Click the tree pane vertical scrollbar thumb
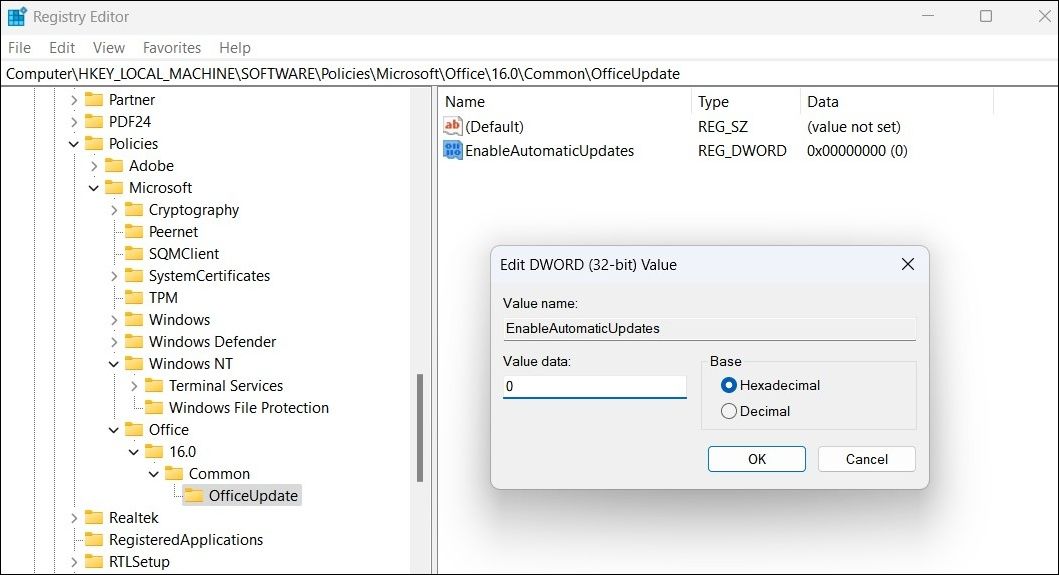 (420, 428)
